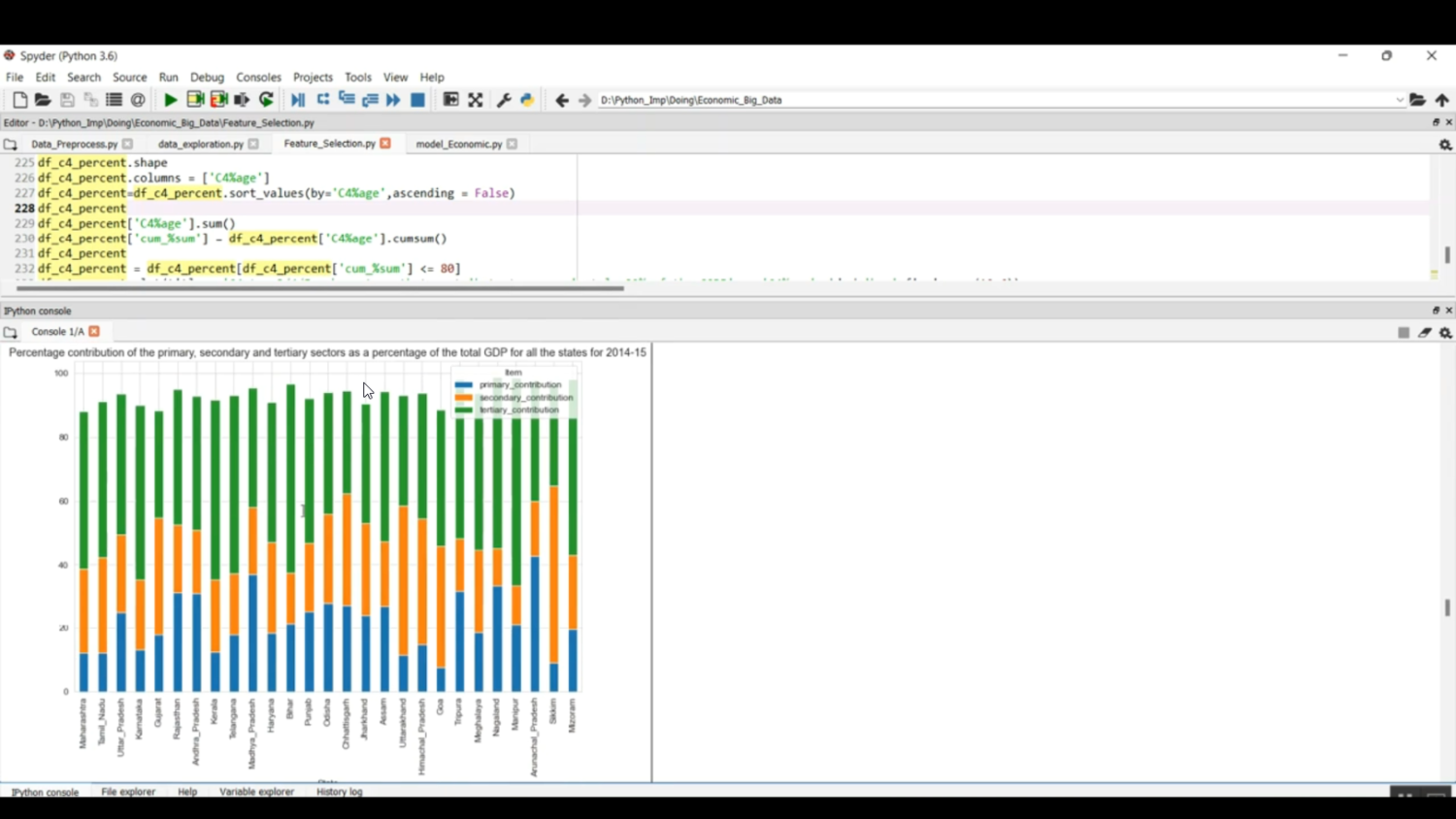The width and height of the screenshot is (1456, 819).
Task: Expand the working directory path dropdown
Action: 1400,100
